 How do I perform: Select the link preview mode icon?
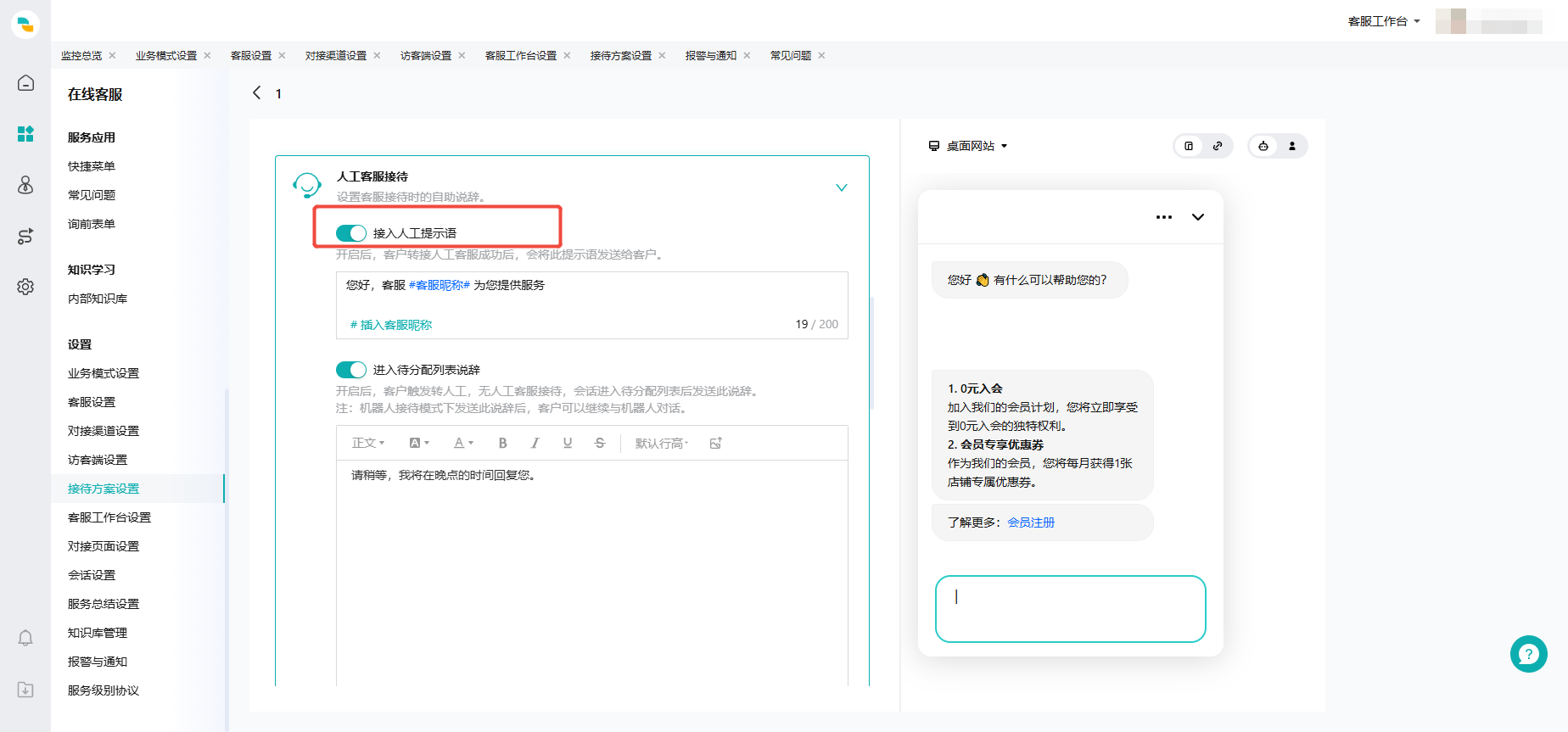click(1218, 146)
